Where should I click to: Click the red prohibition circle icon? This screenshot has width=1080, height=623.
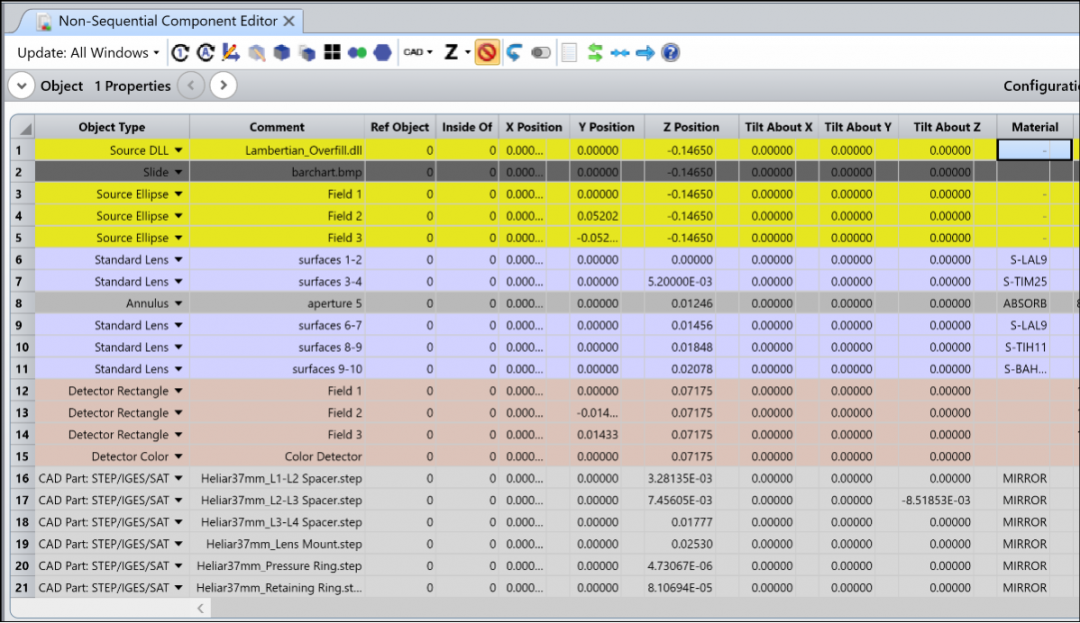click(x=487, y=52)
